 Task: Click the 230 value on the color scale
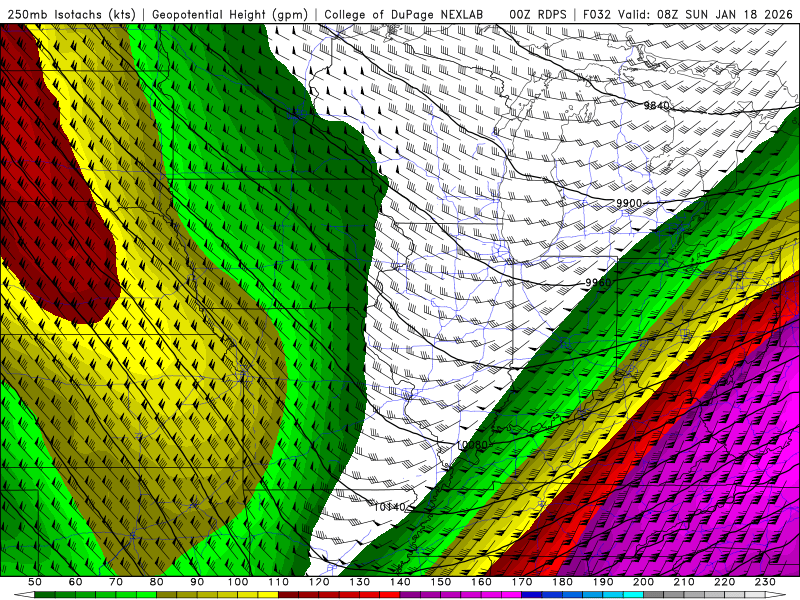(765, 582)
